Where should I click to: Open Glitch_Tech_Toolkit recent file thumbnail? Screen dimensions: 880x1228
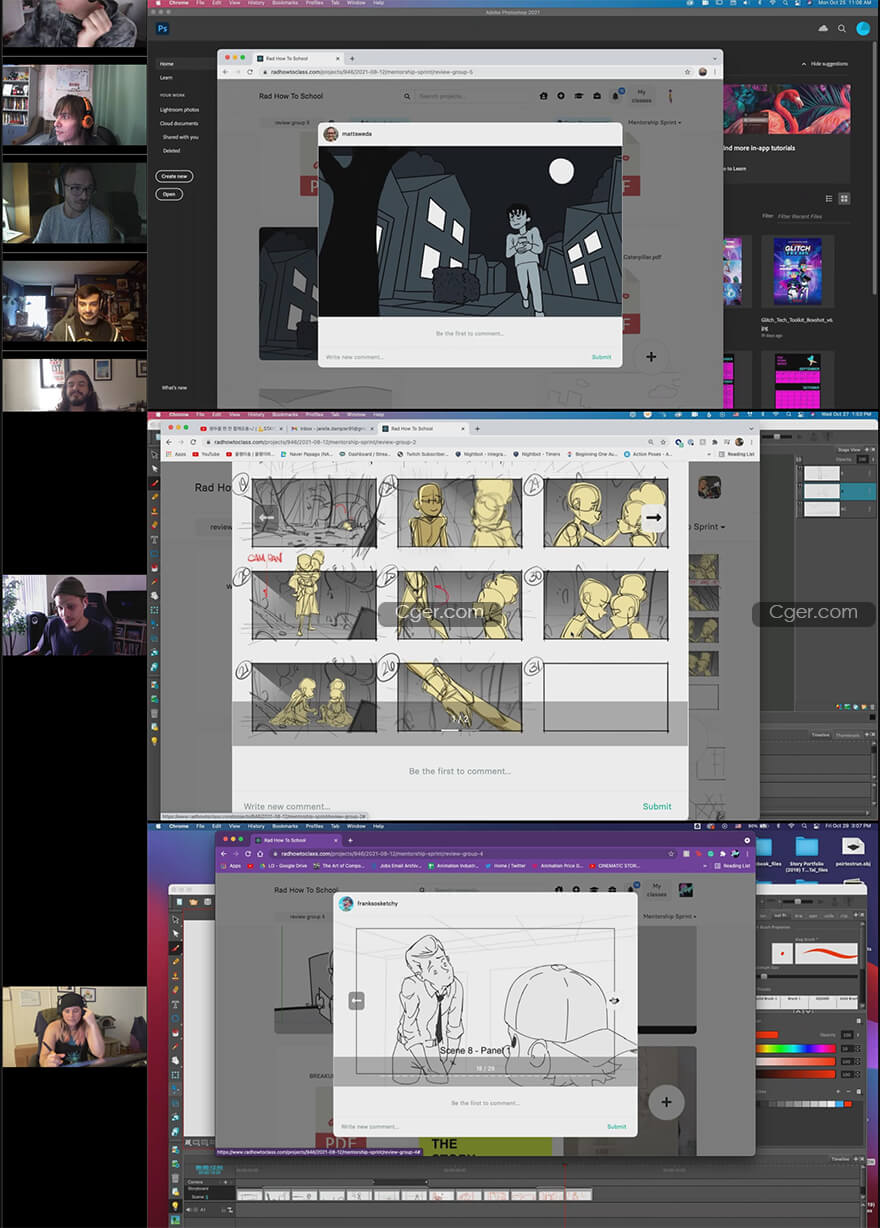pos(797,271)
